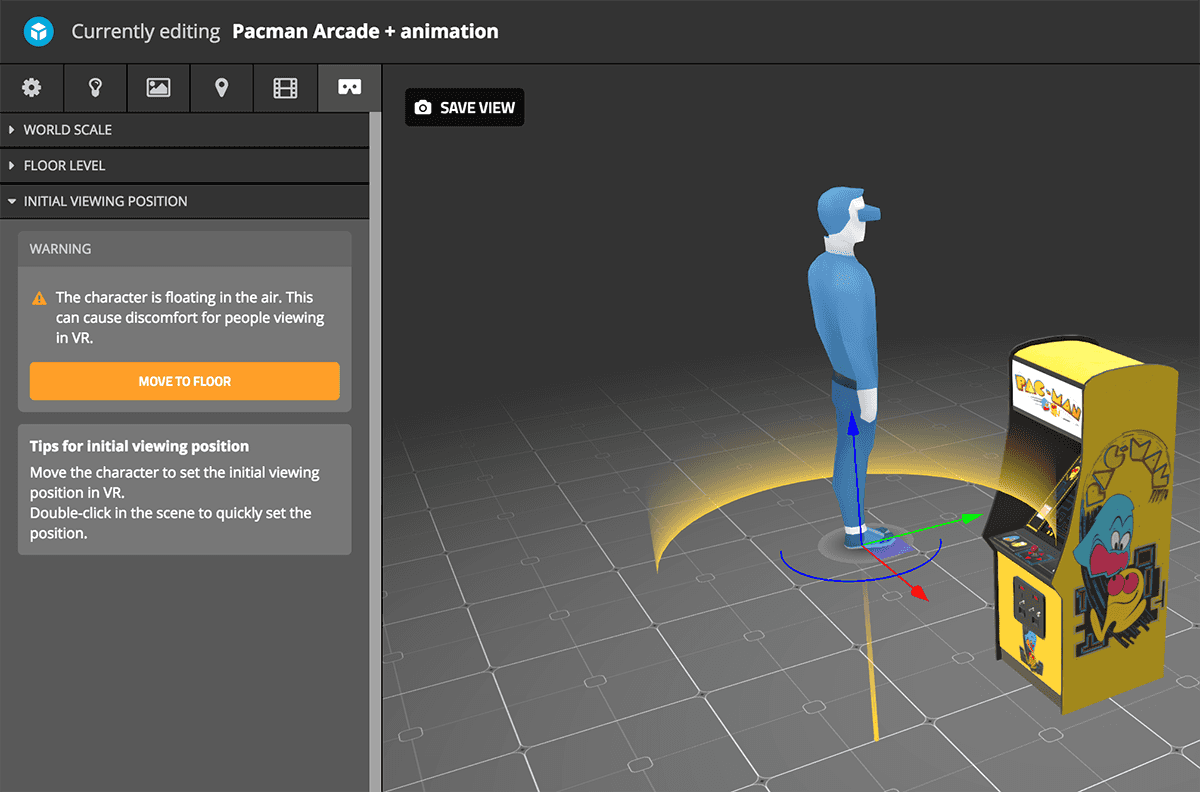Open the image post-processing tab
Viewport: 1200px width, 792px height.
[159, 88]
